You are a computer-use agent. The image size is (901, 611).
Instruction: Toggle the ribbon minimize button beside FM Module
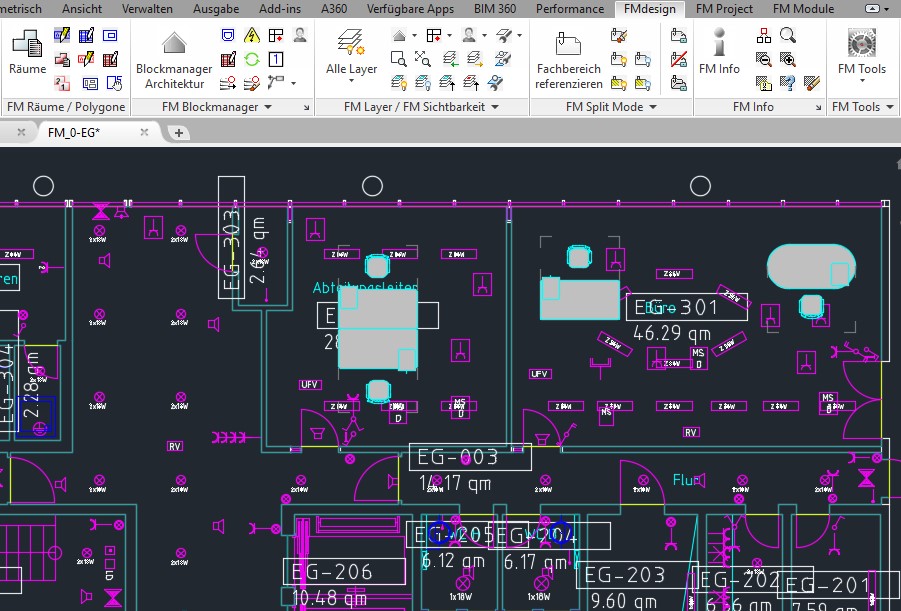pos(872,9)
